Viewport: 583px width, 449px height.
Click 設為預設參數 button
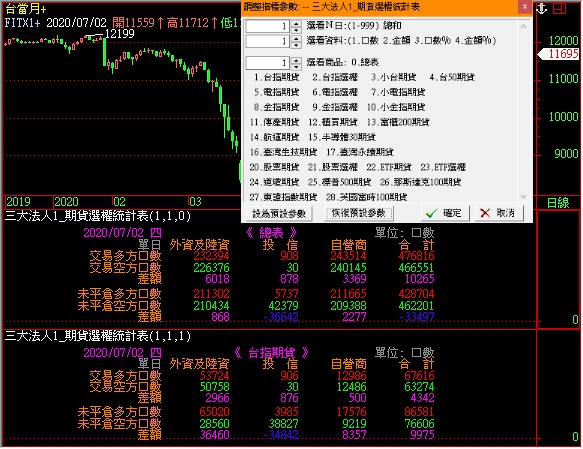pyautogui.click(x=279, y=213)
